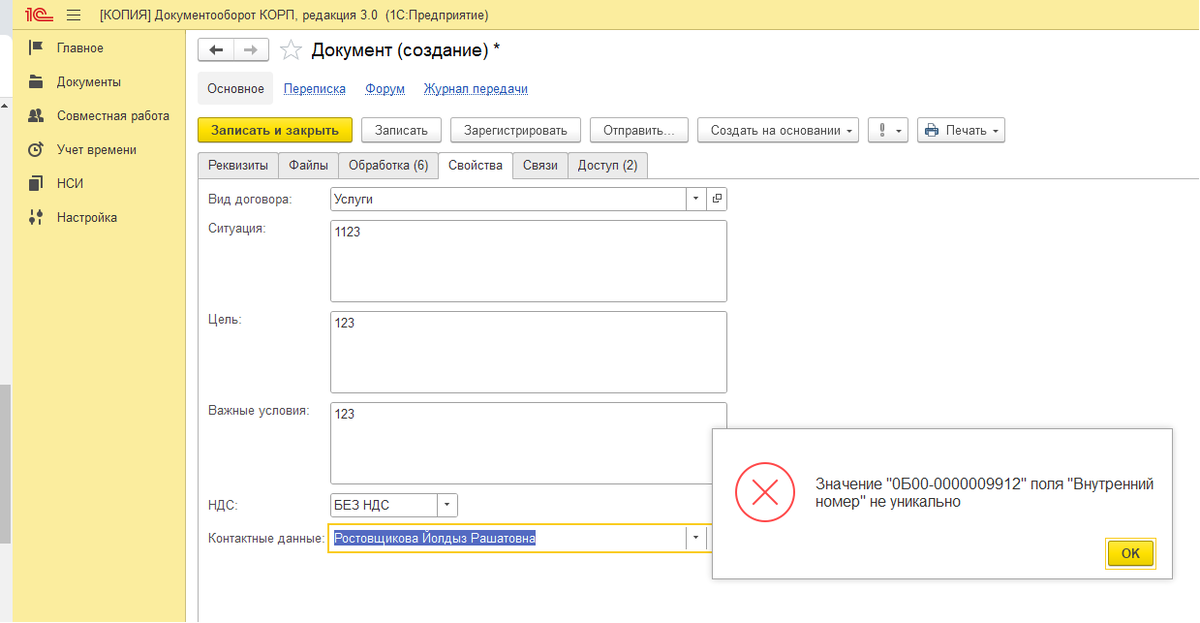Expand the Контактные данные dropdown

[695, 538]
